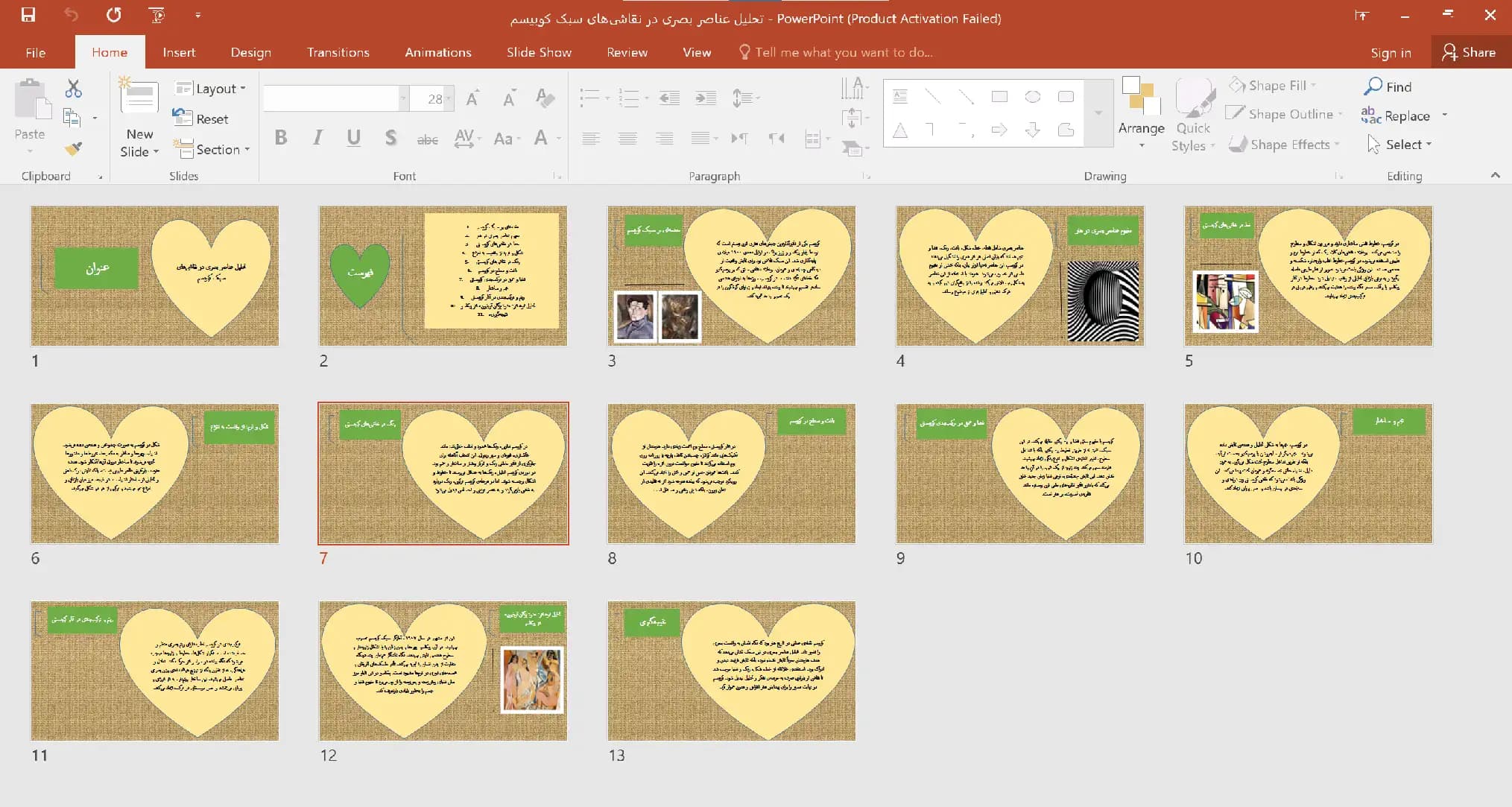
Task: Switch to the Transitions tab
Action: [x=338, y=52]
